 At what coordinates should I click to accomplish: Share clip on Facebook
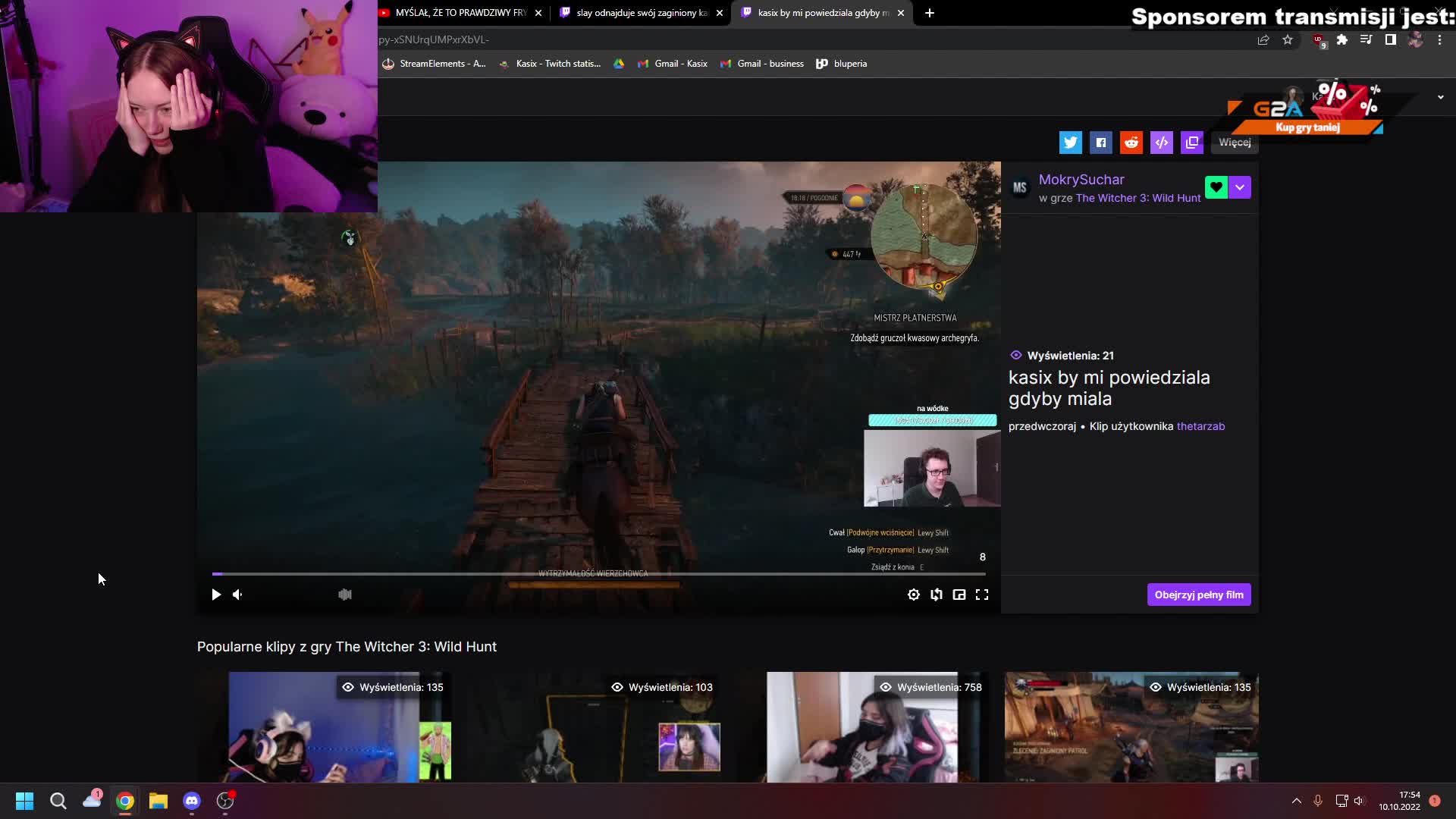point(1101,143)
